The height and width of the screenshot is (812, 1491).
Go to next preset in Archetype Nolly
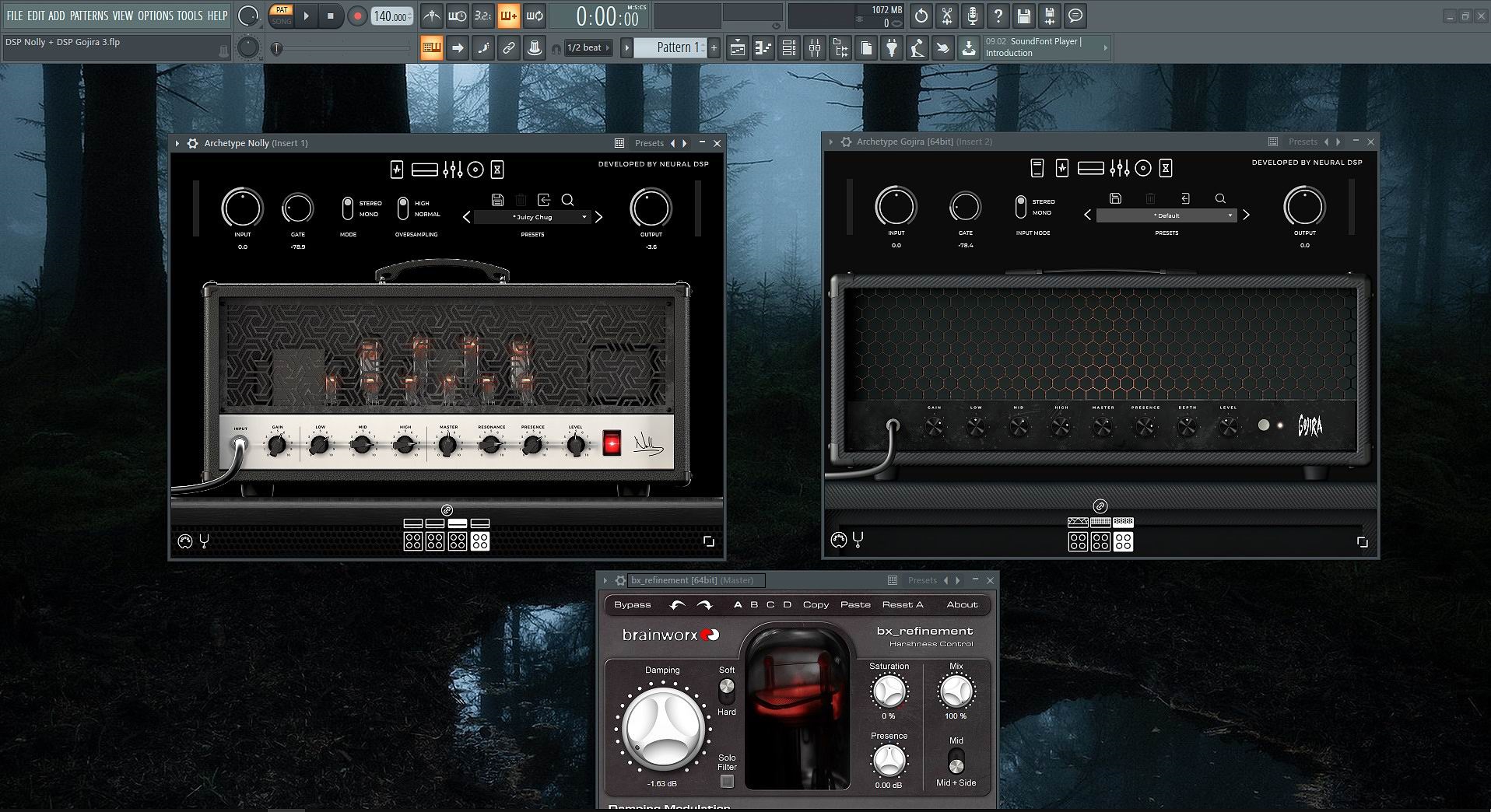(x=598, y=217)
